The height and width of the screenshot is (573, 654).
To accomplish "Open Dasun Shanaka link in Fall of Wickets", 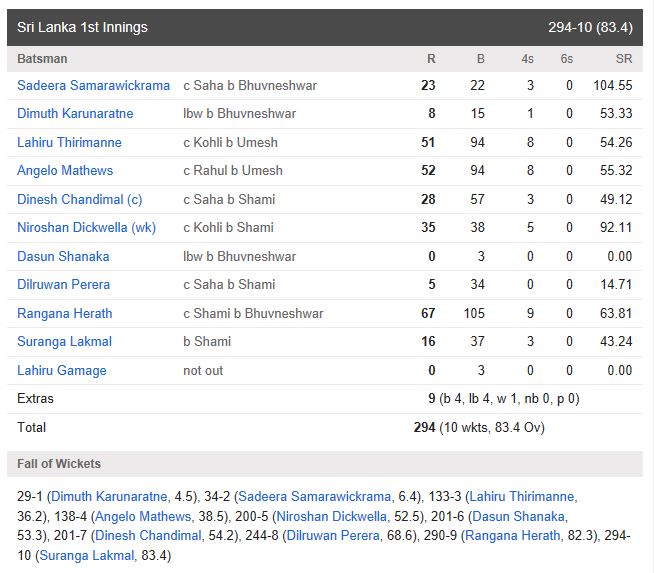I will [x=518, y=516].
